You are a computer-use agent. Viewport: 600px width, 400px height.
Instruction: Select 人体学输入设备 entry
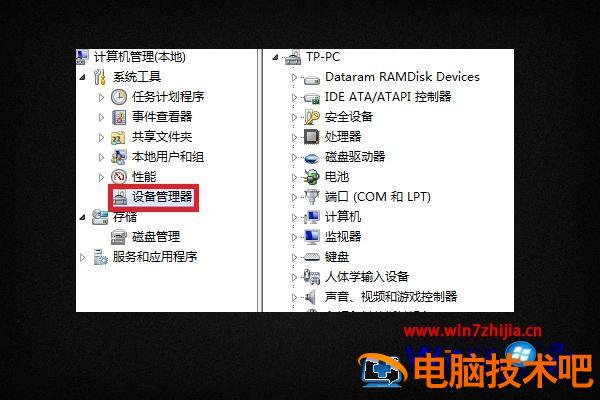367,277
